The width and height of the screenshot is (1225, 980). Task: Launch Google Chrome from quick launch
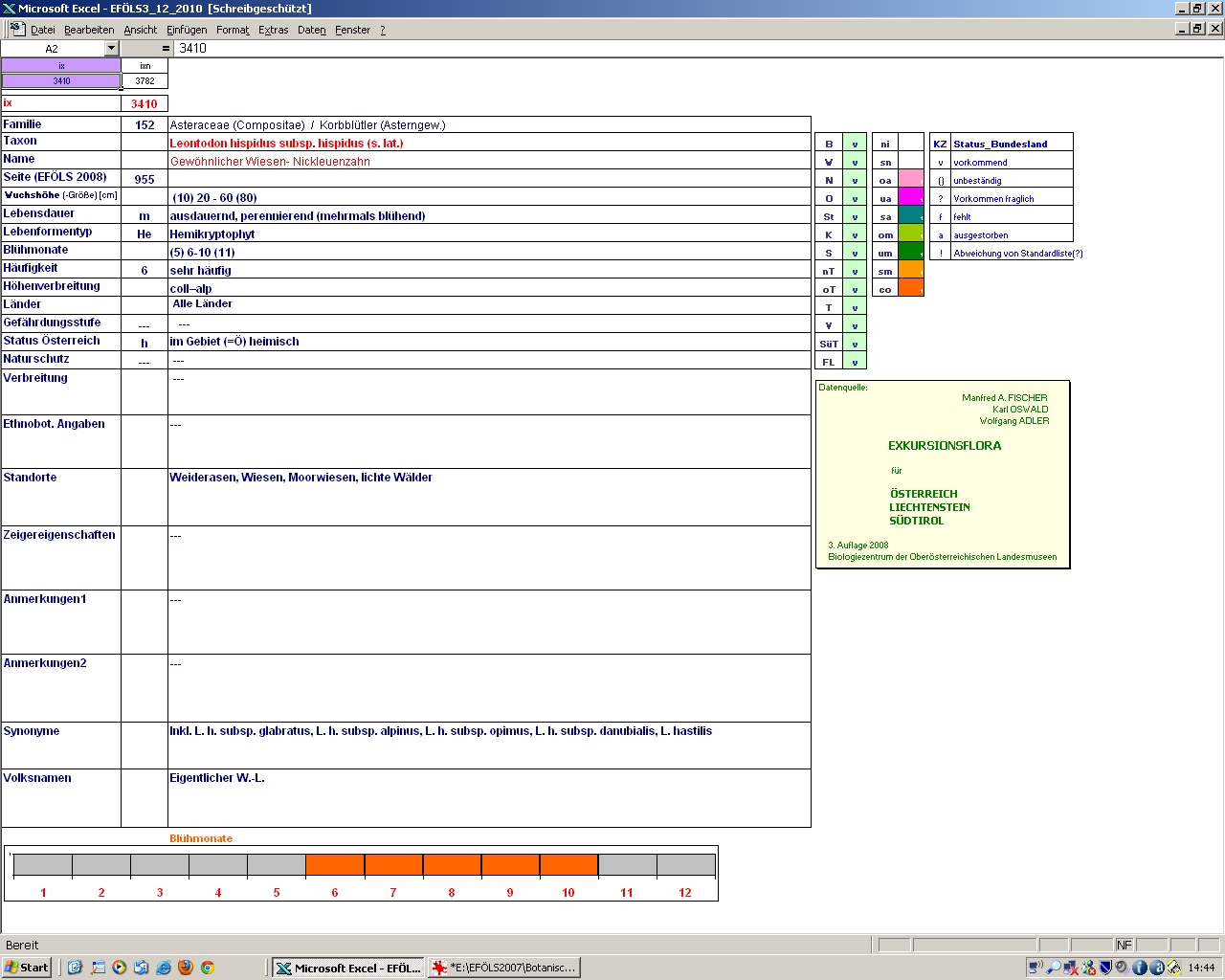[x=207, y=968]
